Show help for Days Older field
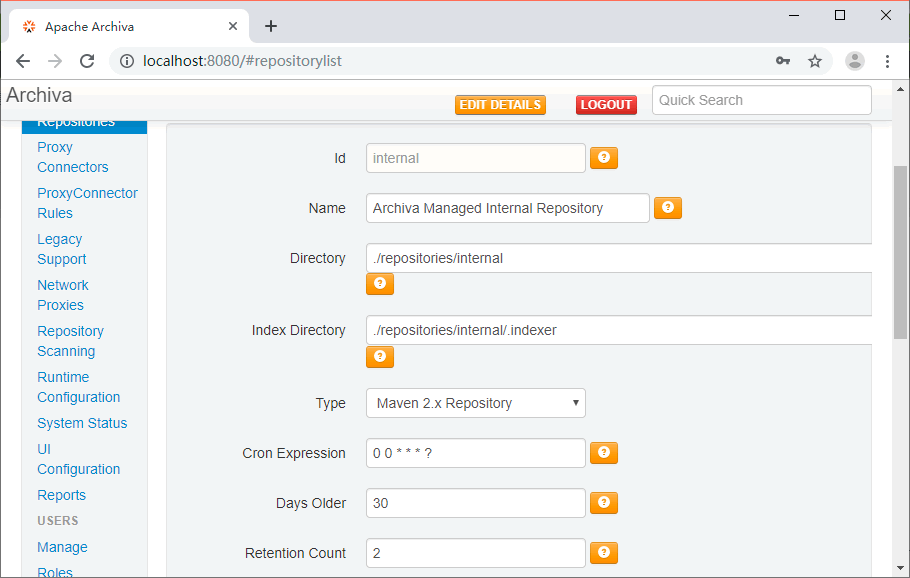 [604, 503]
